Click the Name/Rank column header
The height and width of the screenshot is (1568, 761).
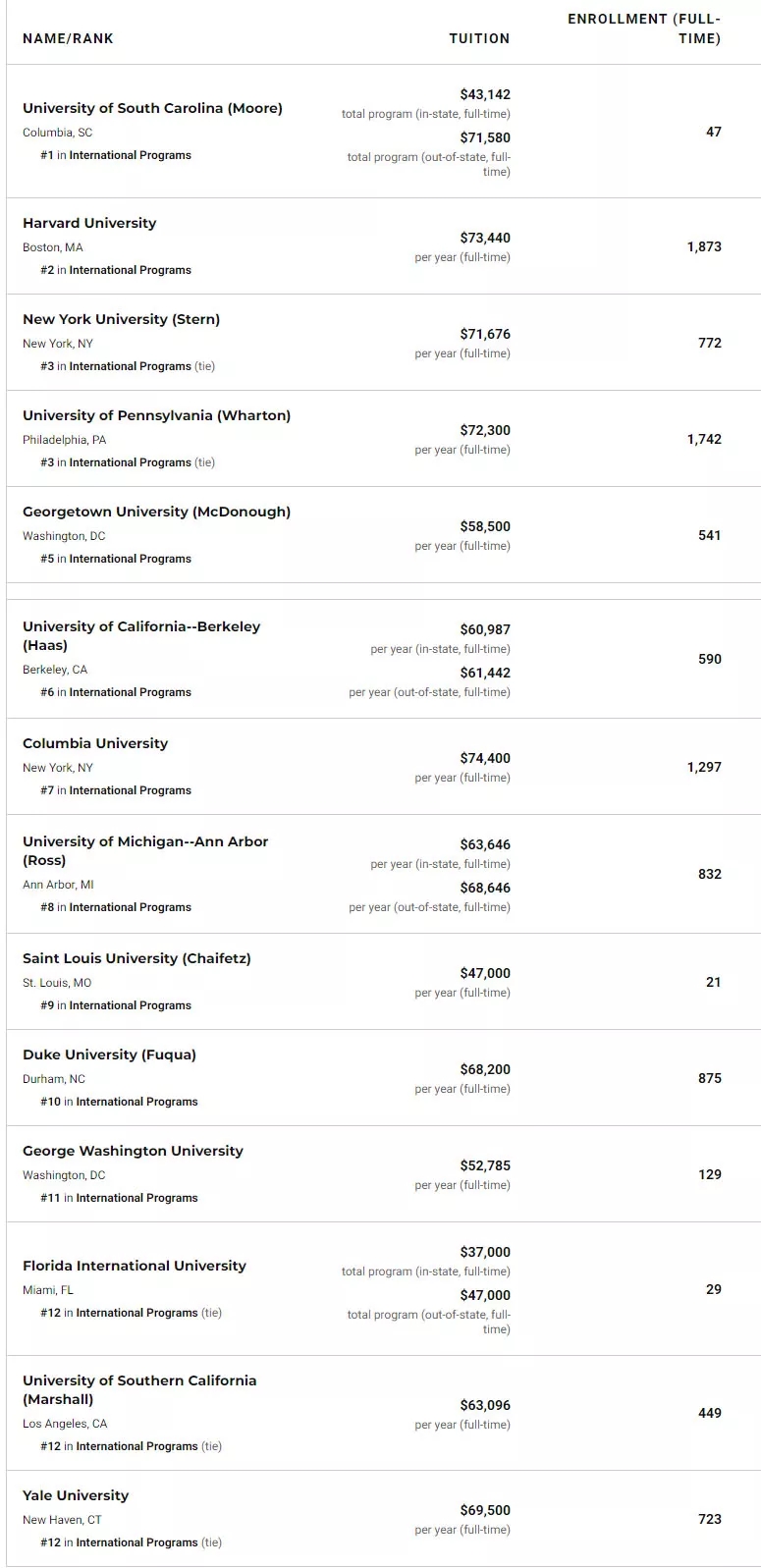coord(68,38)
